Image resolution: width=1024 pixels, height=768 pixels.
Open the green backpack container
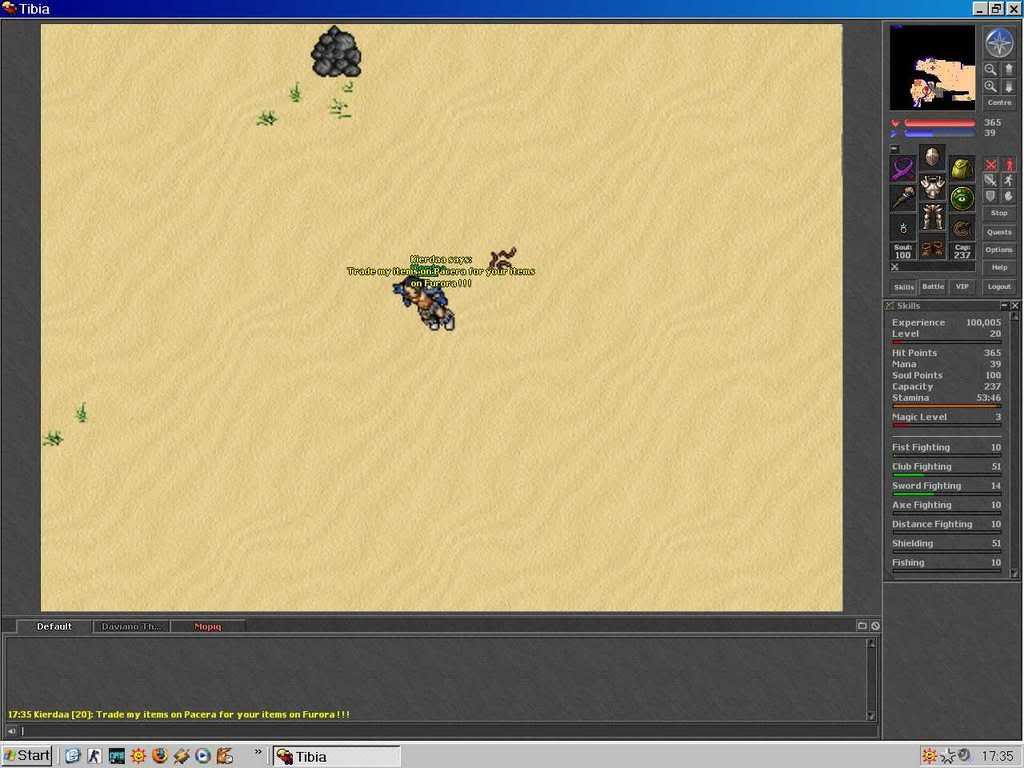click(x=962, y=168)
